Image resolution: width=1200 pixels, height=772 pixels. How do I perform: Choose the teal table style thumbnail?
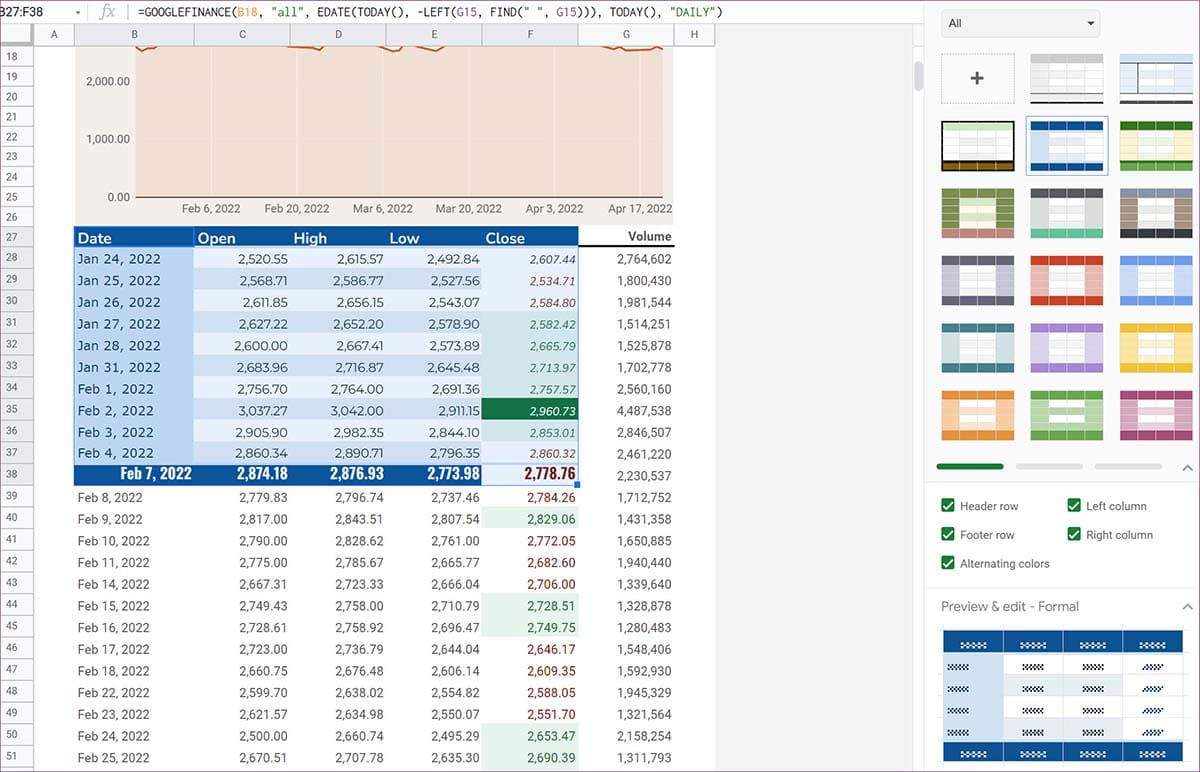(977, 348)
